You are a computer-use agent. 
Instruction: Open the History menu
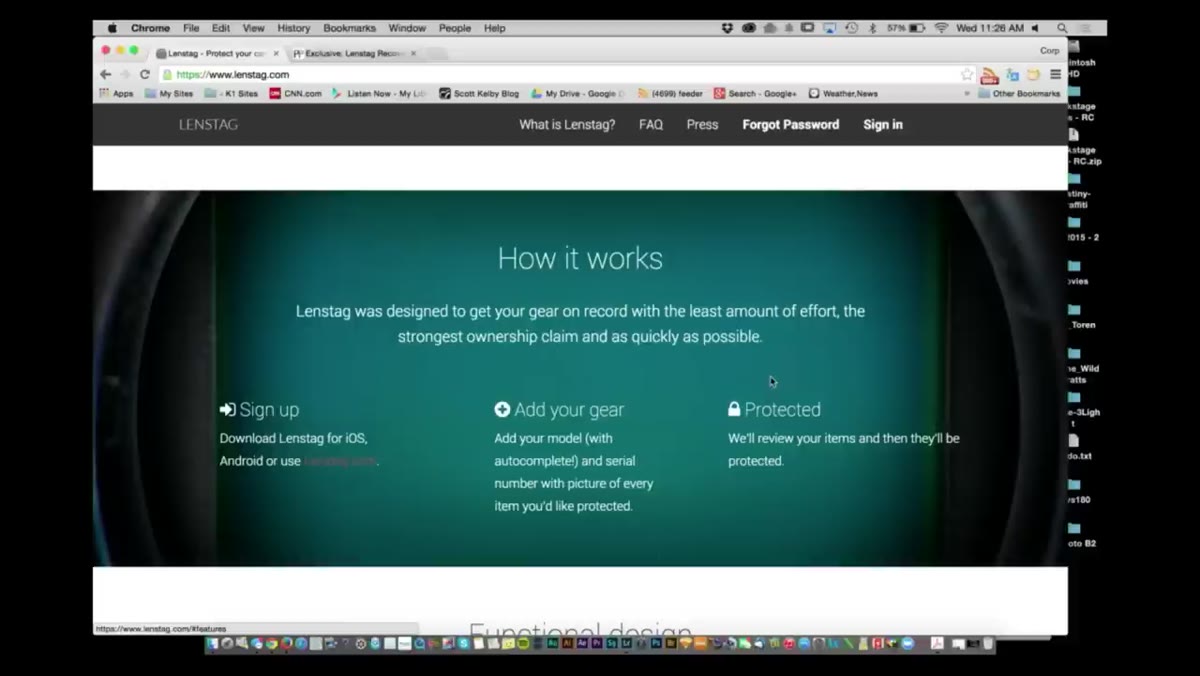point(294,28)
